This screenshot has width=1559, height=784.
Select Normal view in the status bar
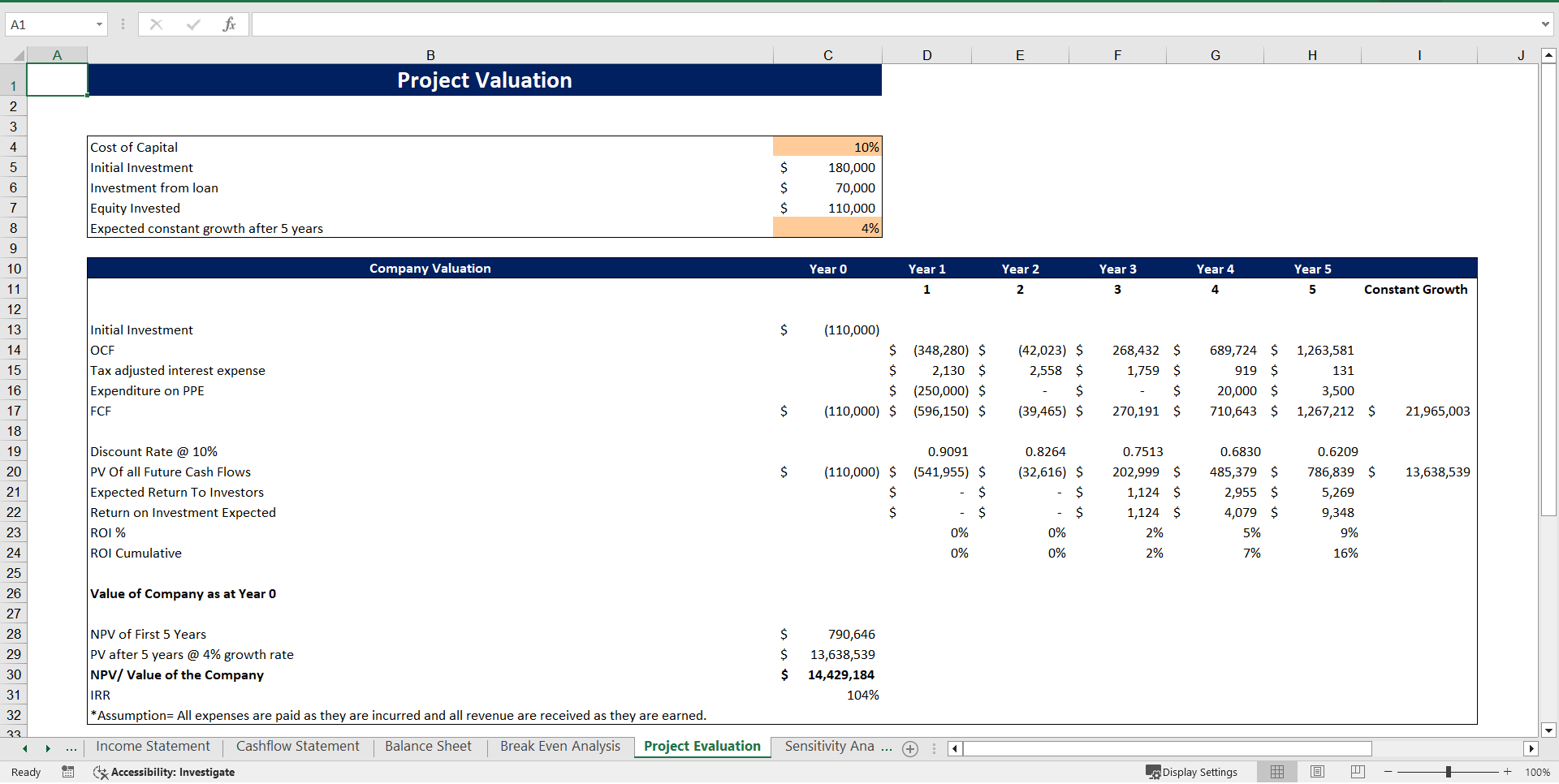pyautogui.click(x=1277, y=772)
